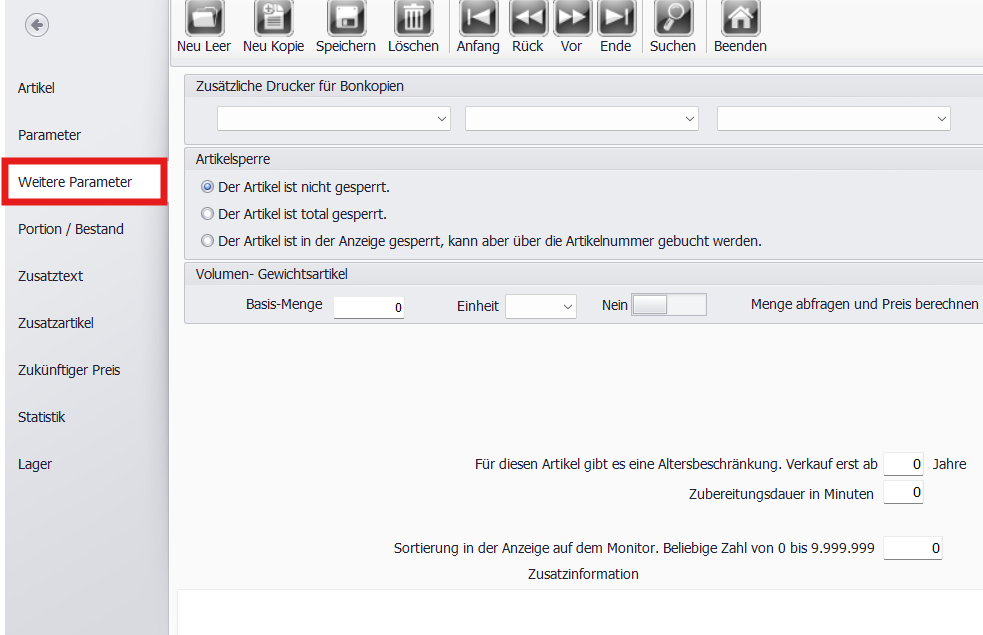Create a copy with Neu Kopie icon
This screenshot has width=983, height=635.
tap(273, 18)
